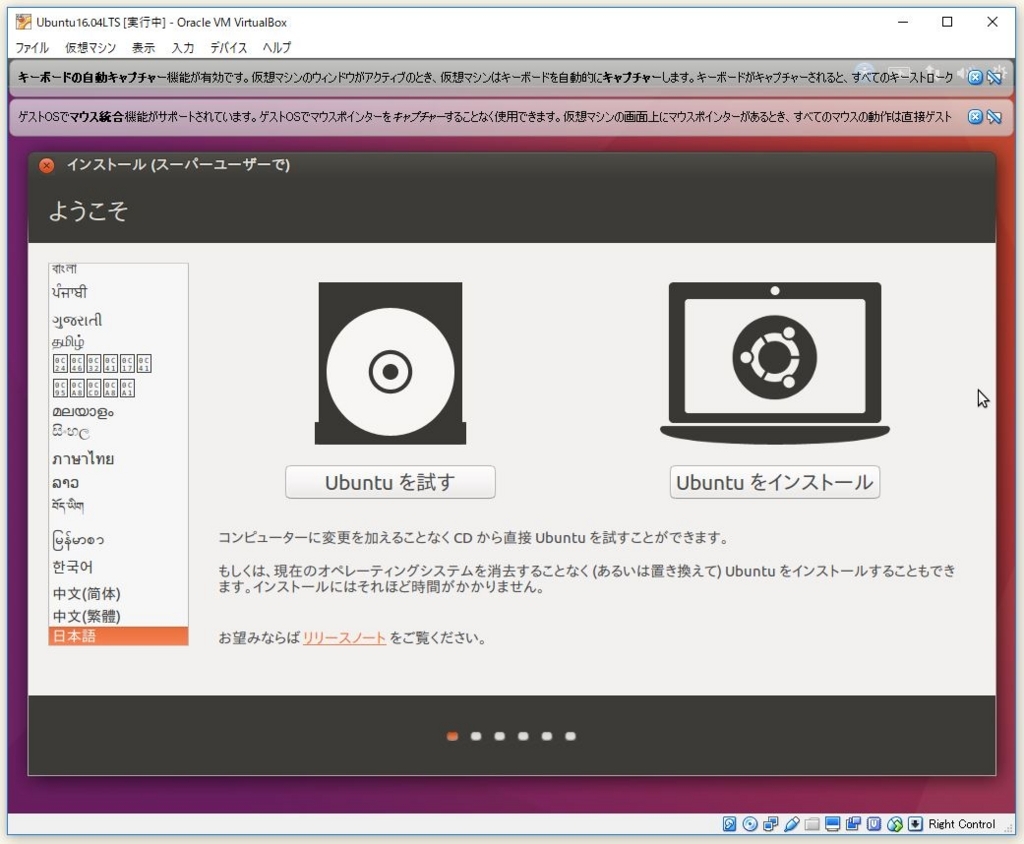This screenshot has width=1024, height=844.
Task: Click the USB devices status icon
Action: coord(792,824)
